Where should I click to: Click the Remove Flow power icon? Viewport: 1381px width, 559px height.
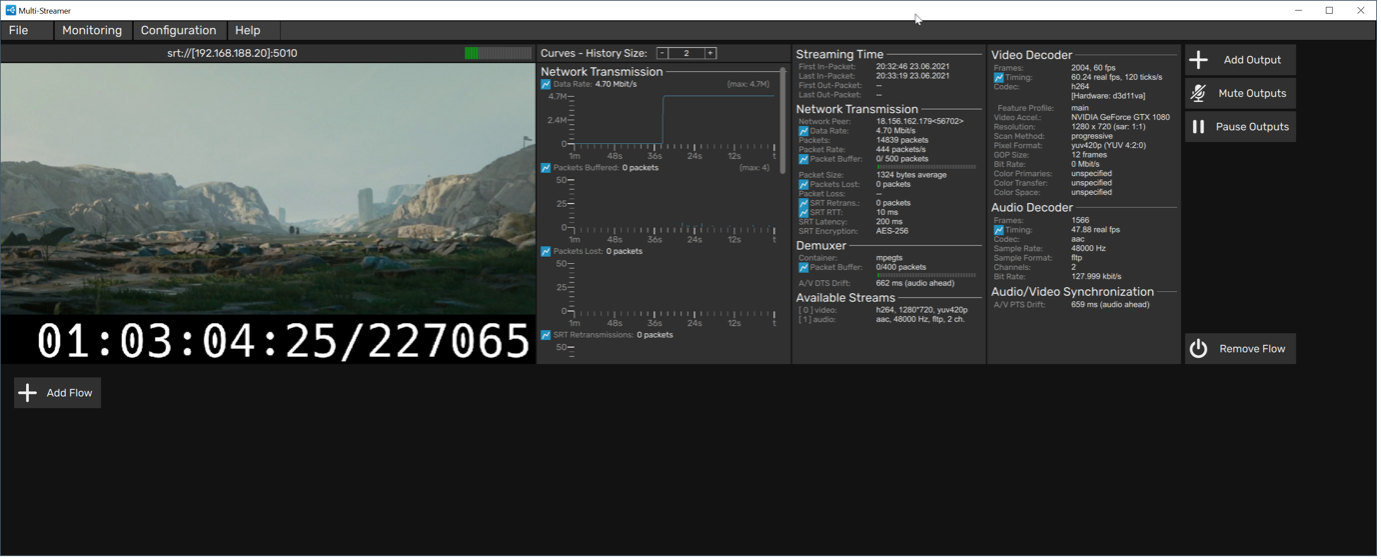click(1199, 349)
